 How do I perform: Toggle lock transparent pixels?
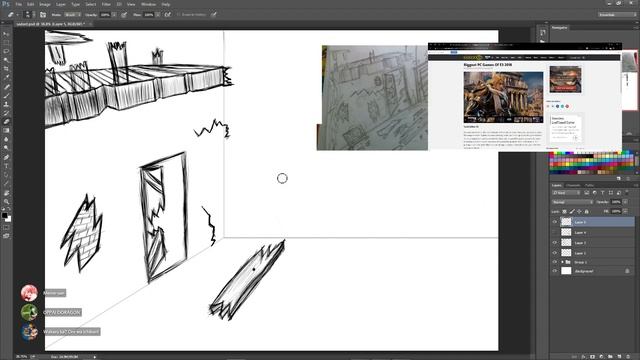564,211
